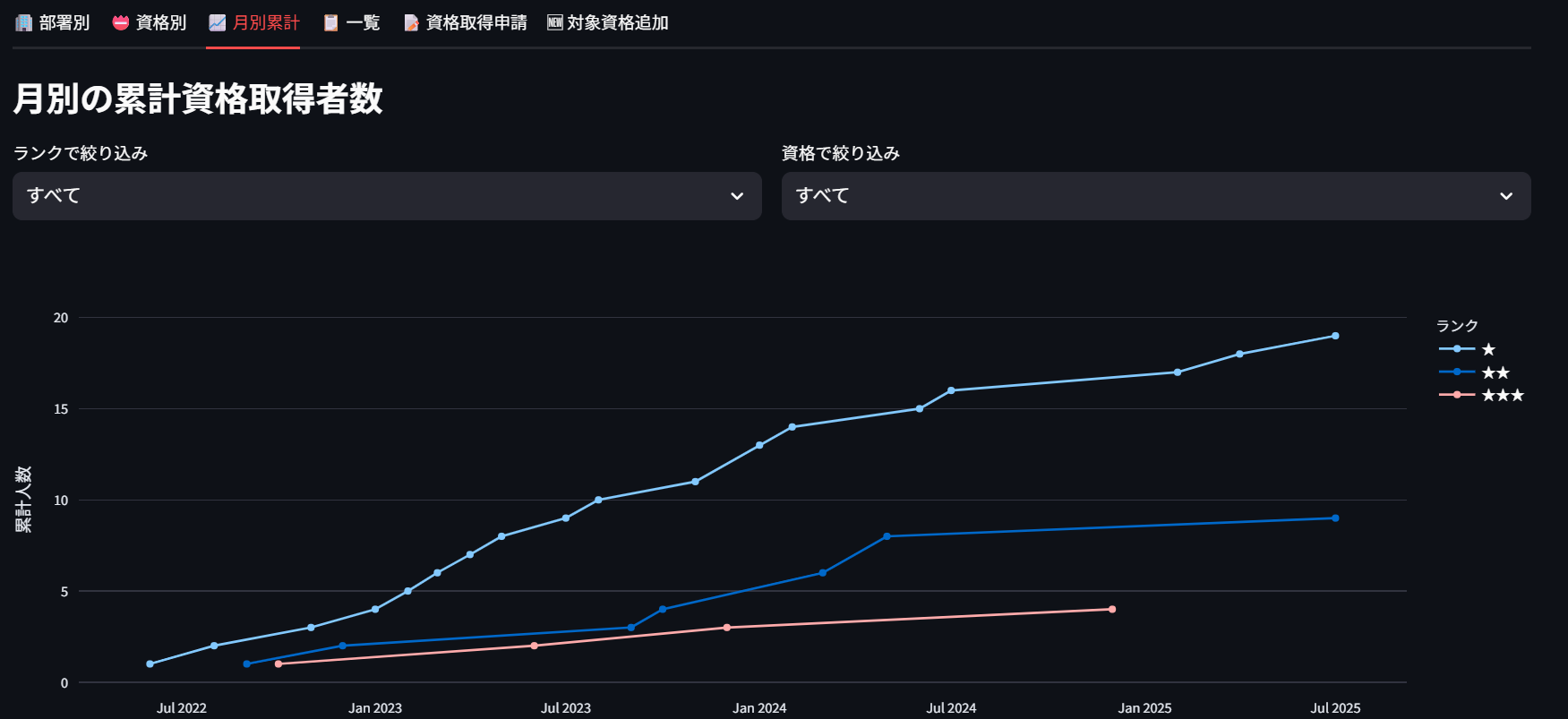Click the red badge icon beside 資格別
Image resolution: width=1568 pixels, height=719 pixels.
pos(121,22)
